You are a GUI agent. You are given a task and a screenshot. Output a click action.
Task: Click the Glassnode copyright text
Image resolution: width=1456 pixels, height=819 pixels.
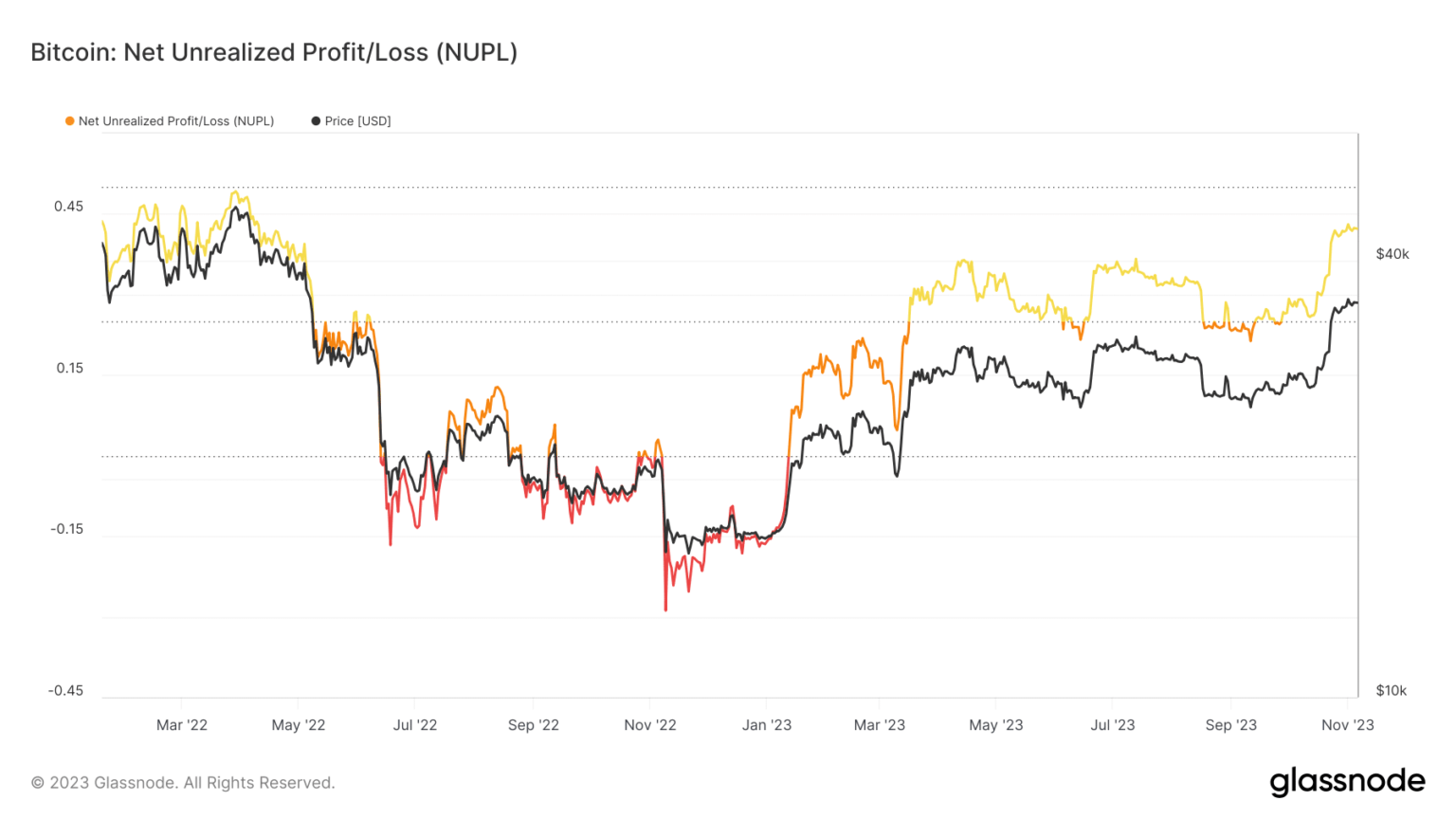tap(183, 783)
